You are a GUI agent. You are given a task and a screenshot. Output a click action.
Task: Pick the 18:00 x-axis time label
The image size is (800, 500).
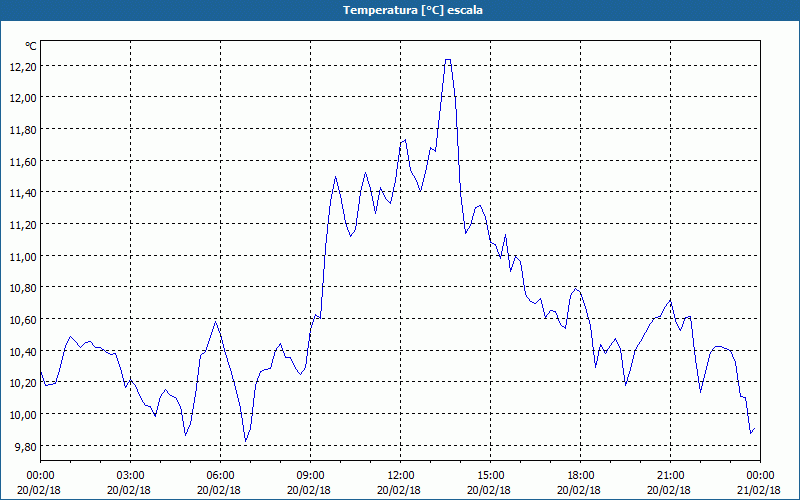[x=581, y=476]
